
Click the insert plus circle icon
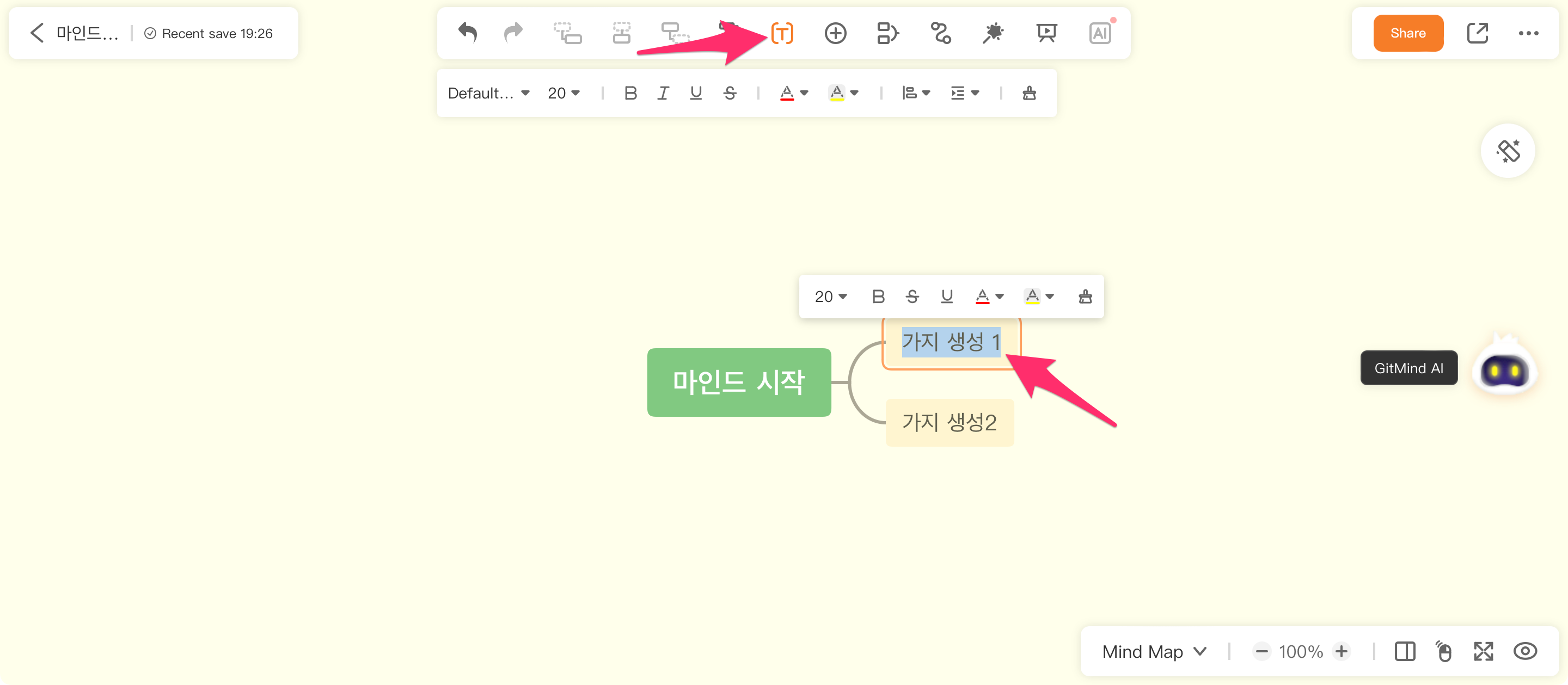tap(835, 33)
